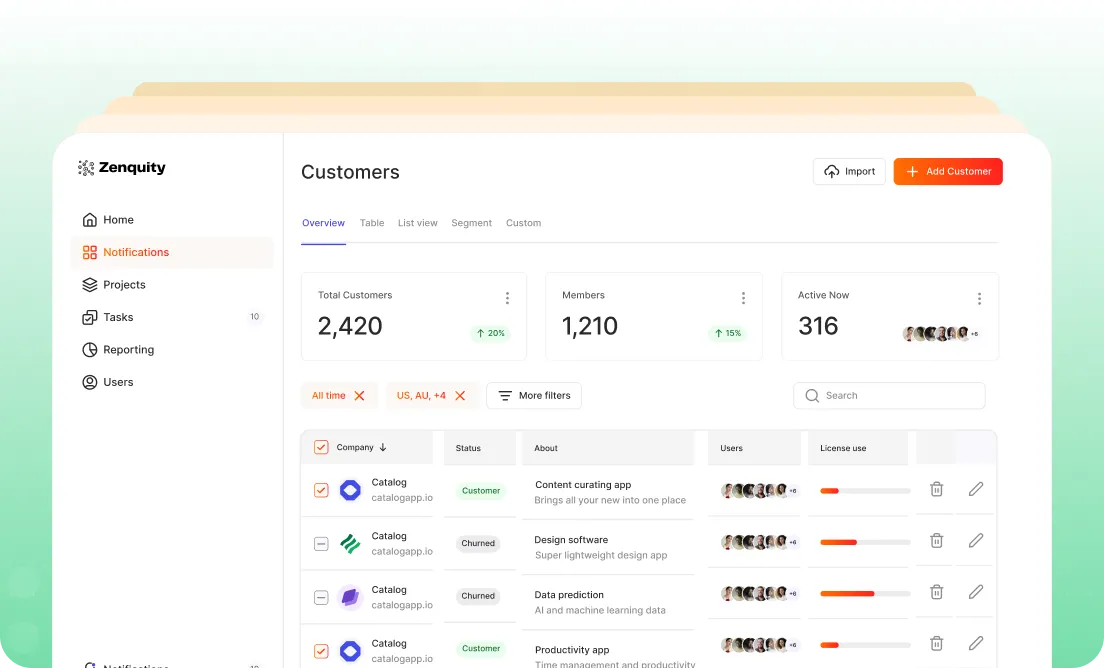The image size is (1104, 668).
Task: Open Home from the sidebar
Action: click(172, 220)
